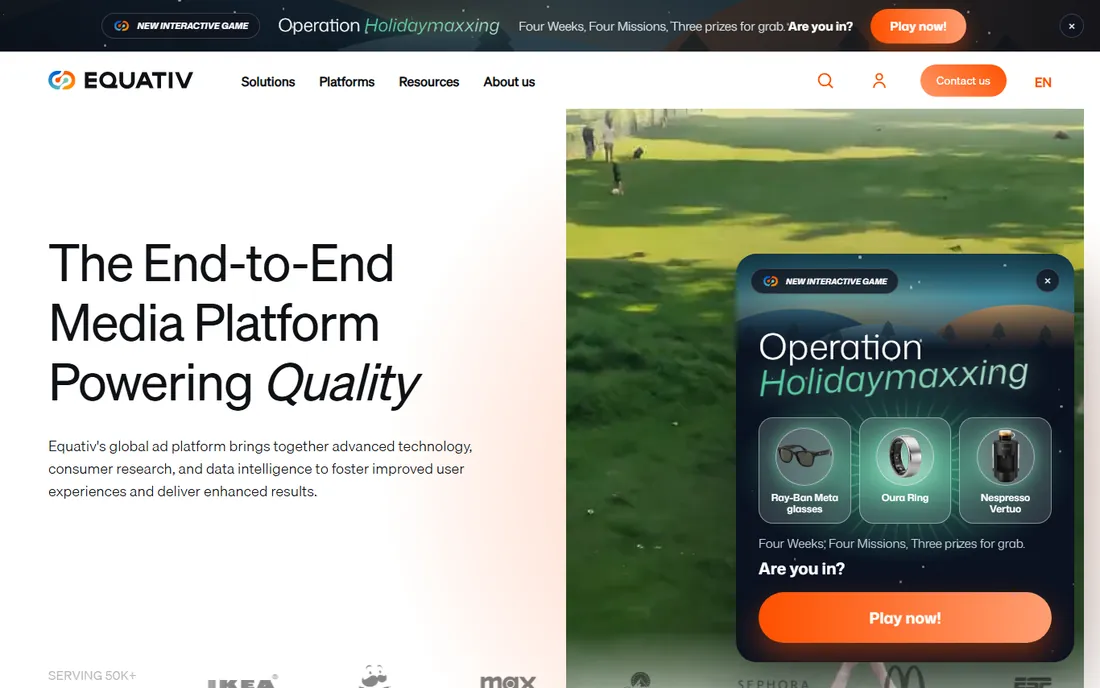Click large Play now button in popup
The width and height of the screenshot is (1100, 688).
(904, 618)
